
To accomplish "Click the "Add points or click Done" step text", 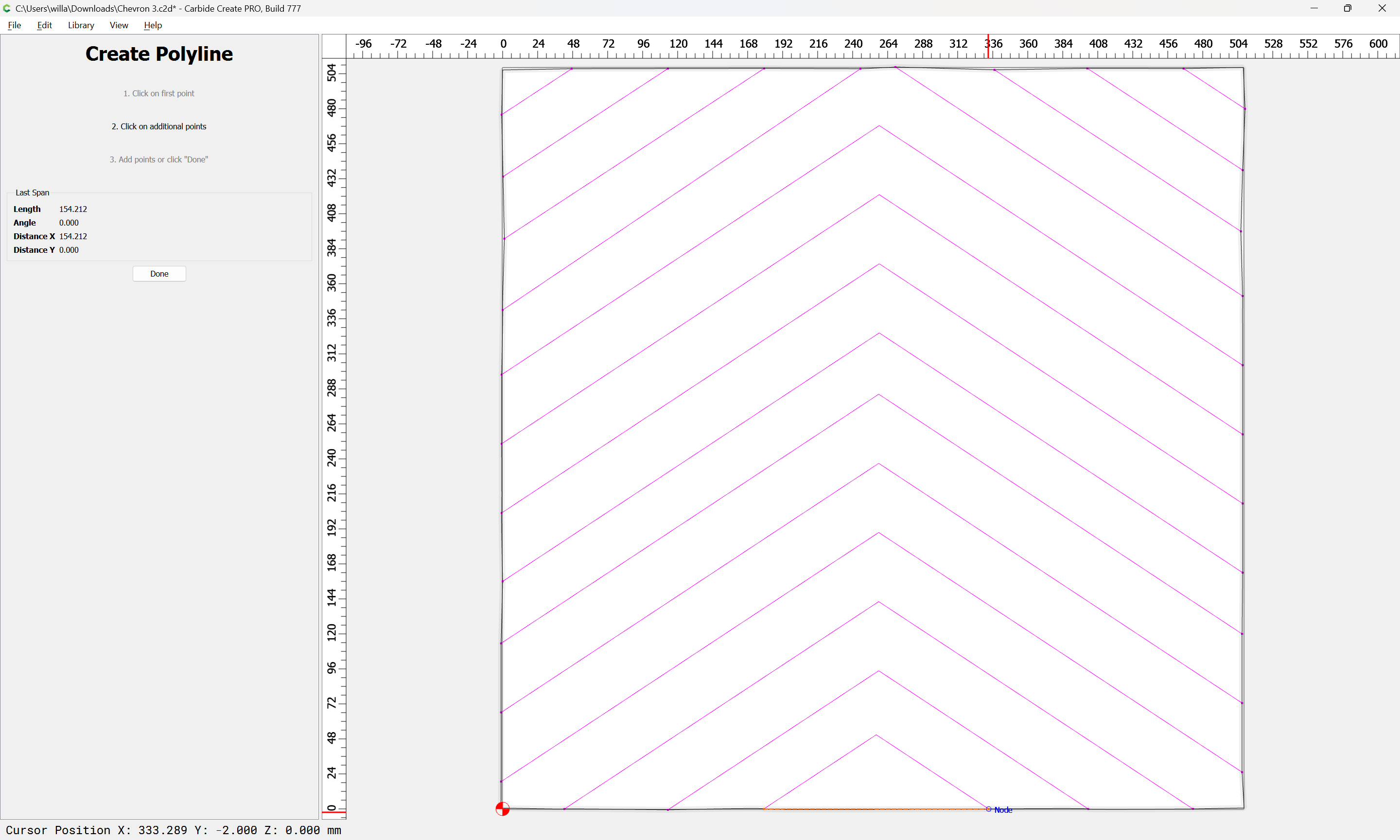I will pos(159,159).
